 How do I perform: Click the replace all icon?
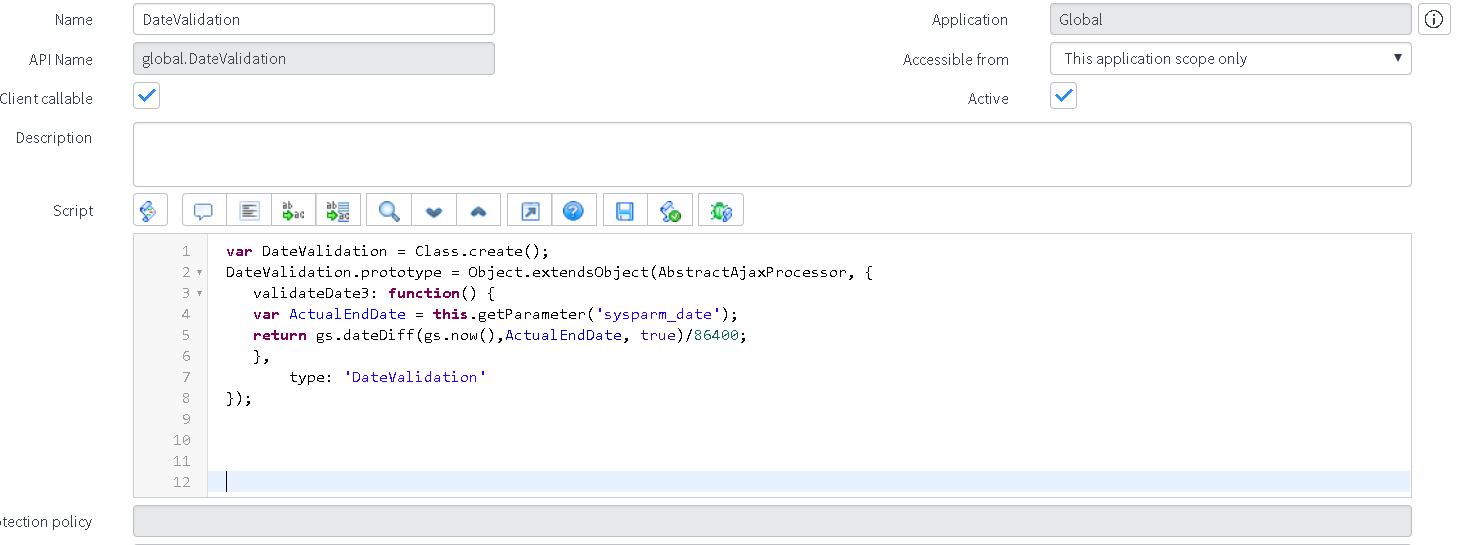click(x=338, y=211)
